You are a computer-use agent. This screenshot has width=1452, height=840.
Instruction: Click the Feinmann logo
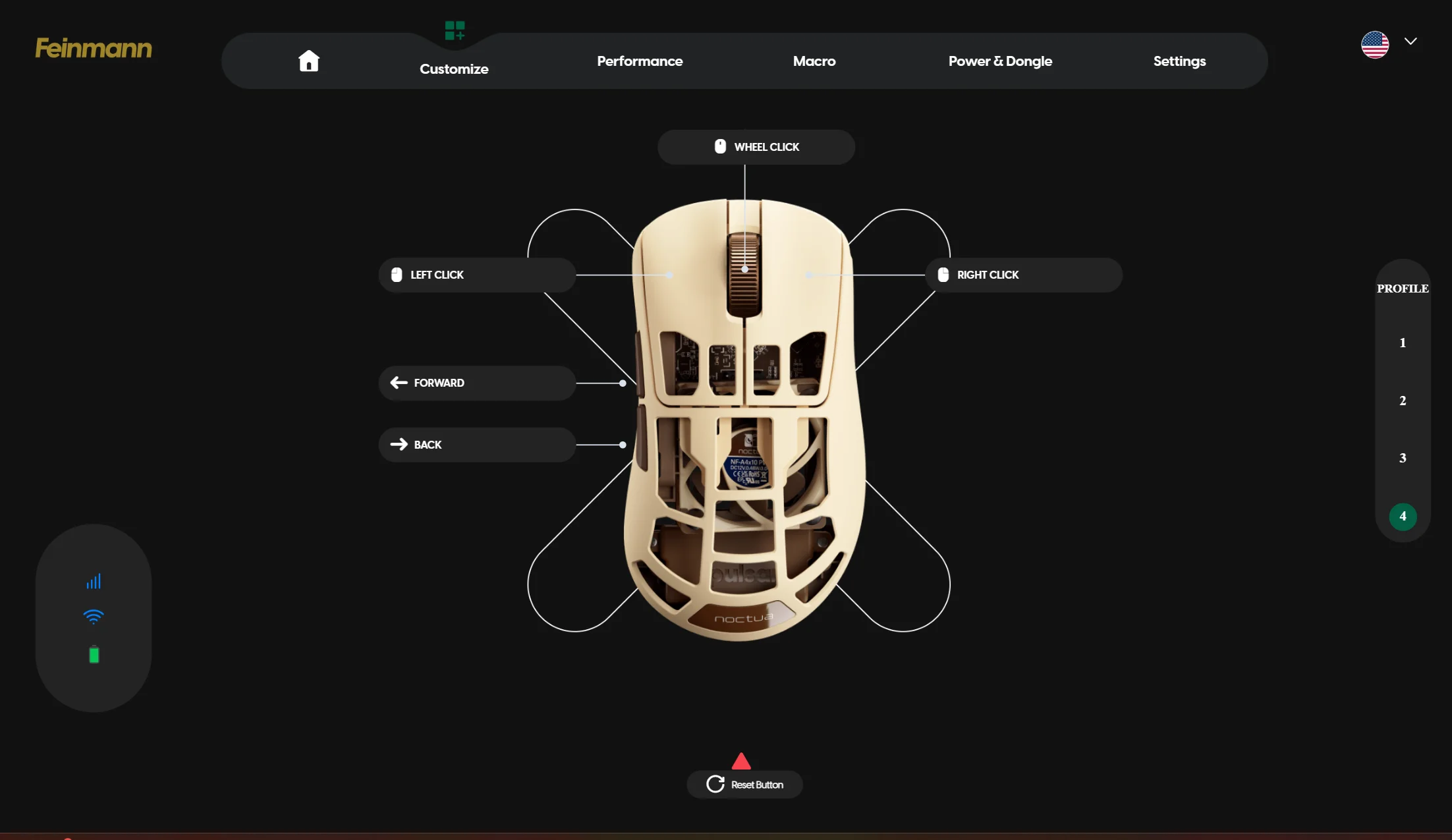(94, 48)
